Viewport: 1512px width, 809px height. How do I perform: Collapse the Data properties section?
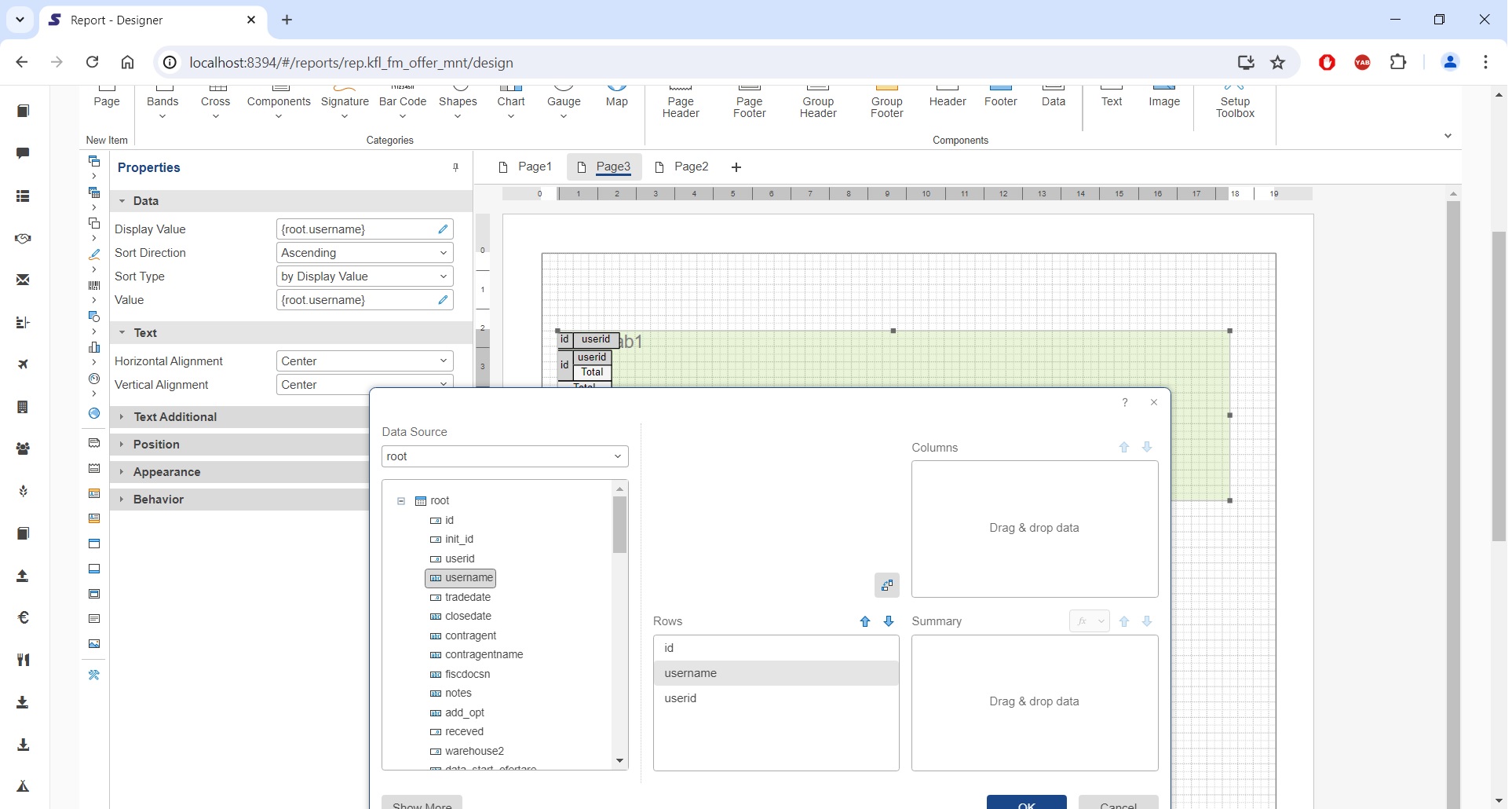122,201
